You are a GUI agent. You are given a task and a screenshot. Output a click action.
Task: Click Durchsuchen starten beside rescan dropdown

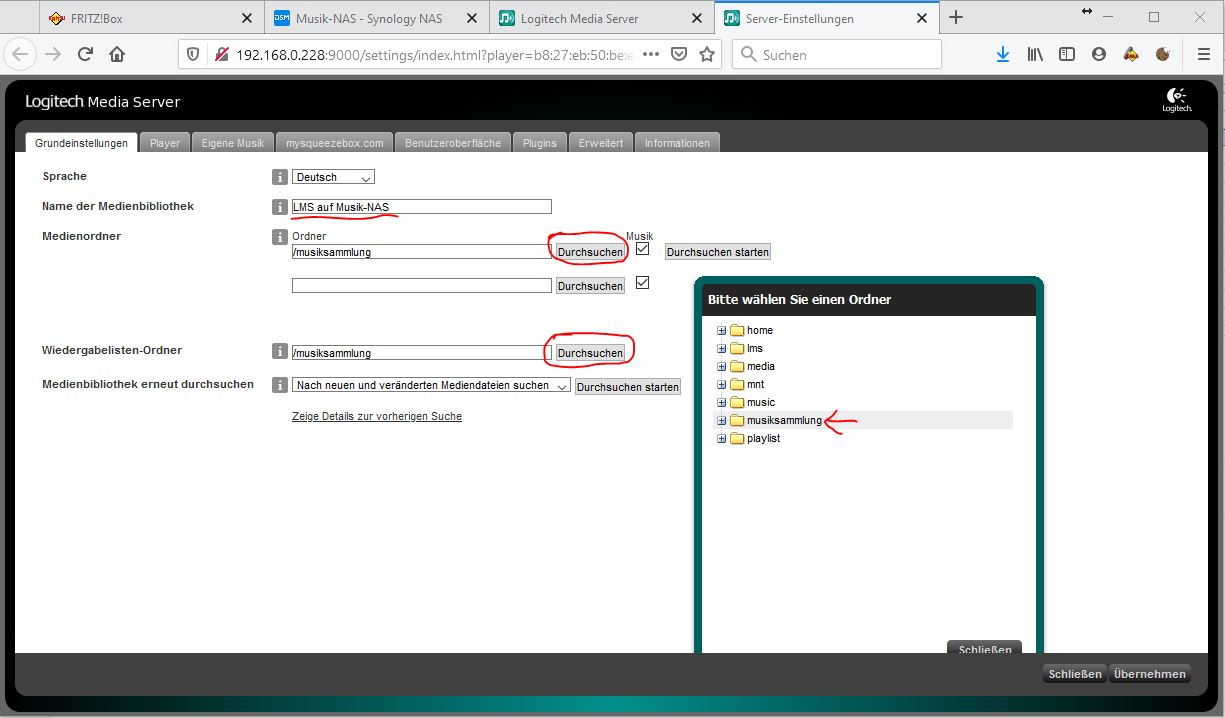[x=628, y=387]
